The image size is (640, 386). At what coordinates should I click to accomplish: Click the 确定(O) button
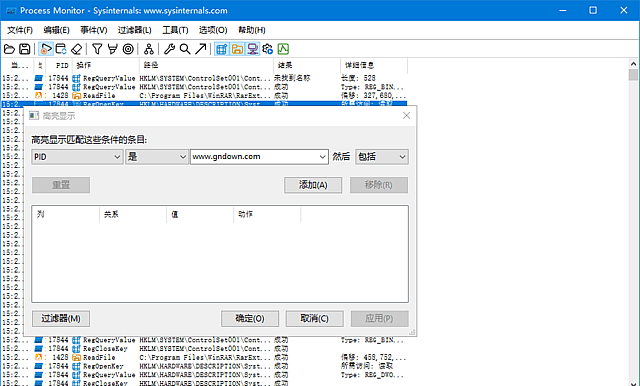(x=250, y=318)
